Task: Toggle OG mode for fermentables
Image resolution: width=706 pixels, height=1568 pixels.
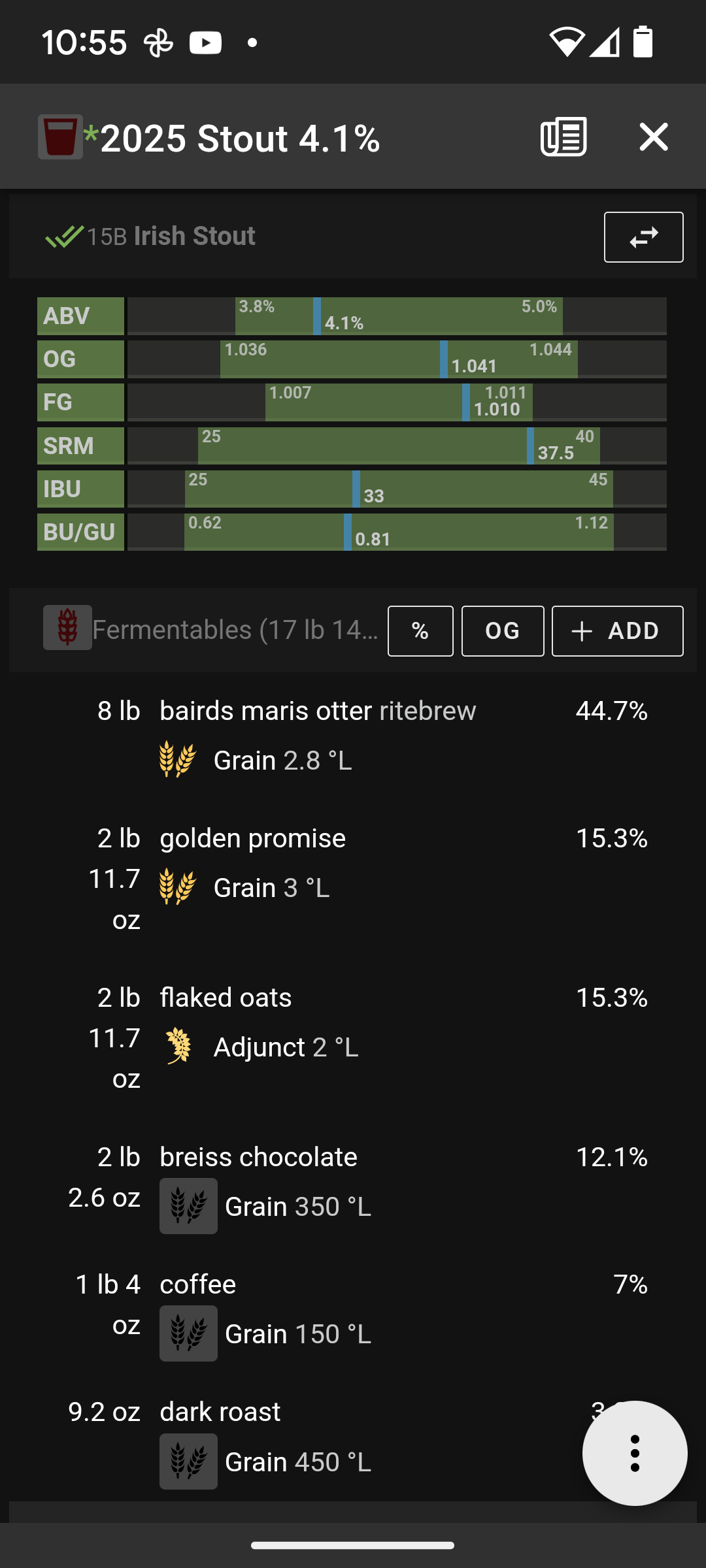Action: (503, 631)
